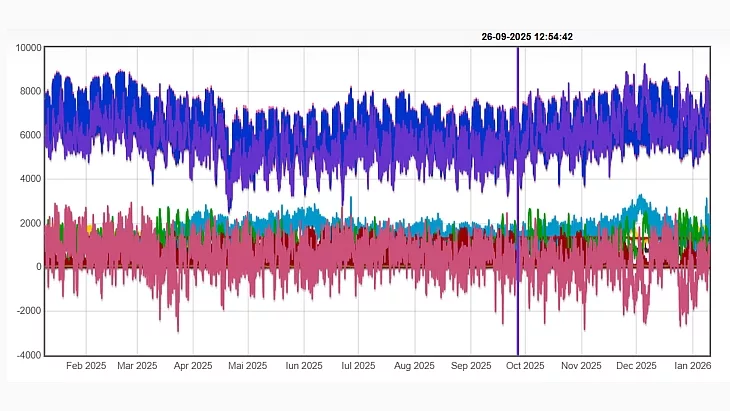
Task: Select the Mar 2025 axis tick label
Action: pyautogui.click(x=138, y=366)
